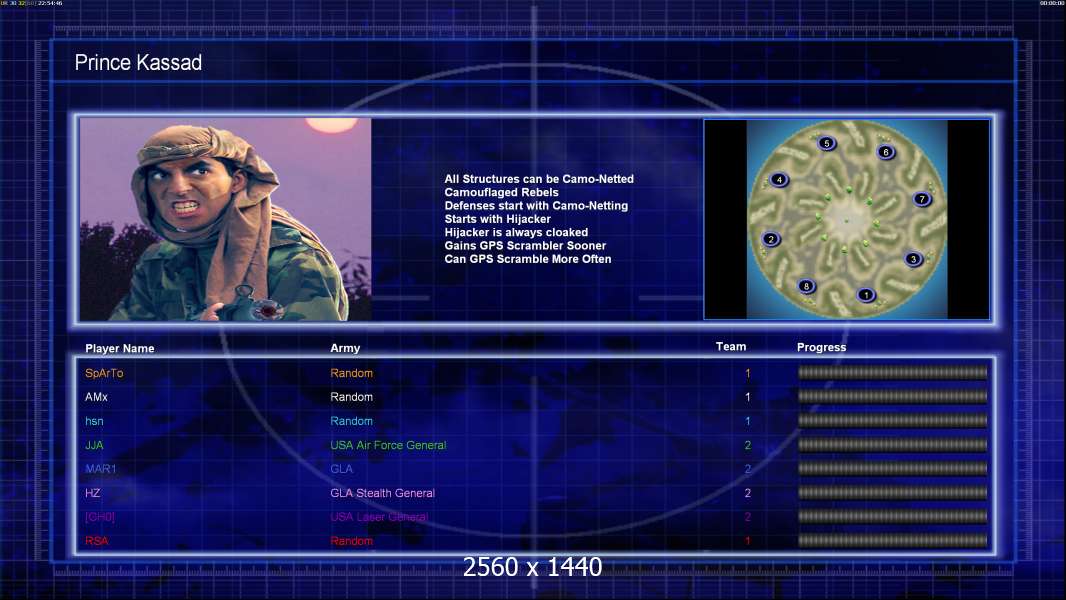
Task: Click start position 1 marker on map
Action: (x=865, y=295)
